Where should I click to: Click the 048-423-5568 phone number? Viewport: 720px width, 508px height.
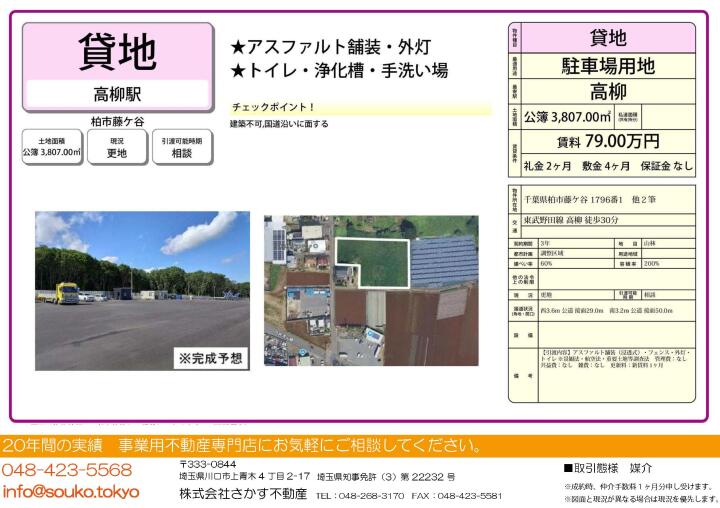pos(67,470)
